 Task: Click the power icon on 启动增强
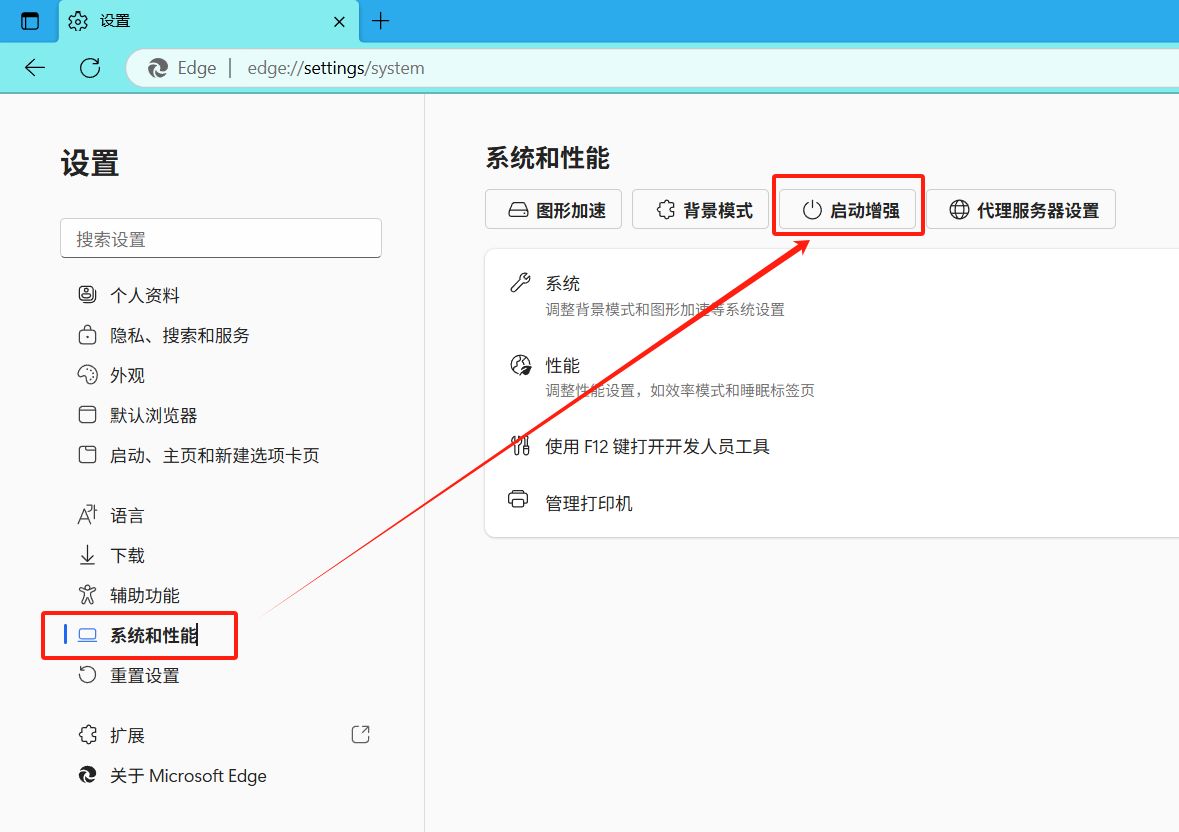click(x=812, y=210)
